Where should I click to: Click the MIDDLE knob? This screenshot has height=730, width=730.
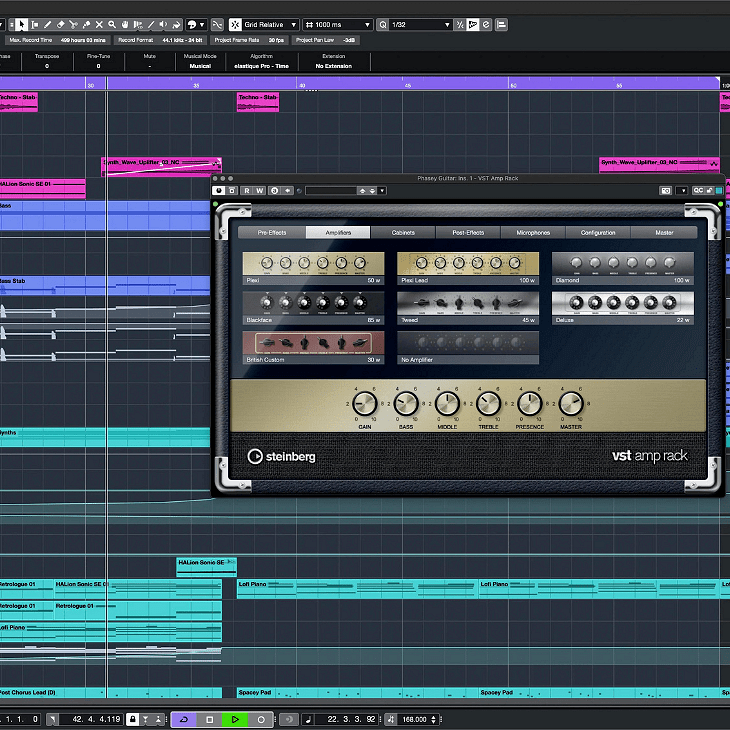(x=447, y=404)
